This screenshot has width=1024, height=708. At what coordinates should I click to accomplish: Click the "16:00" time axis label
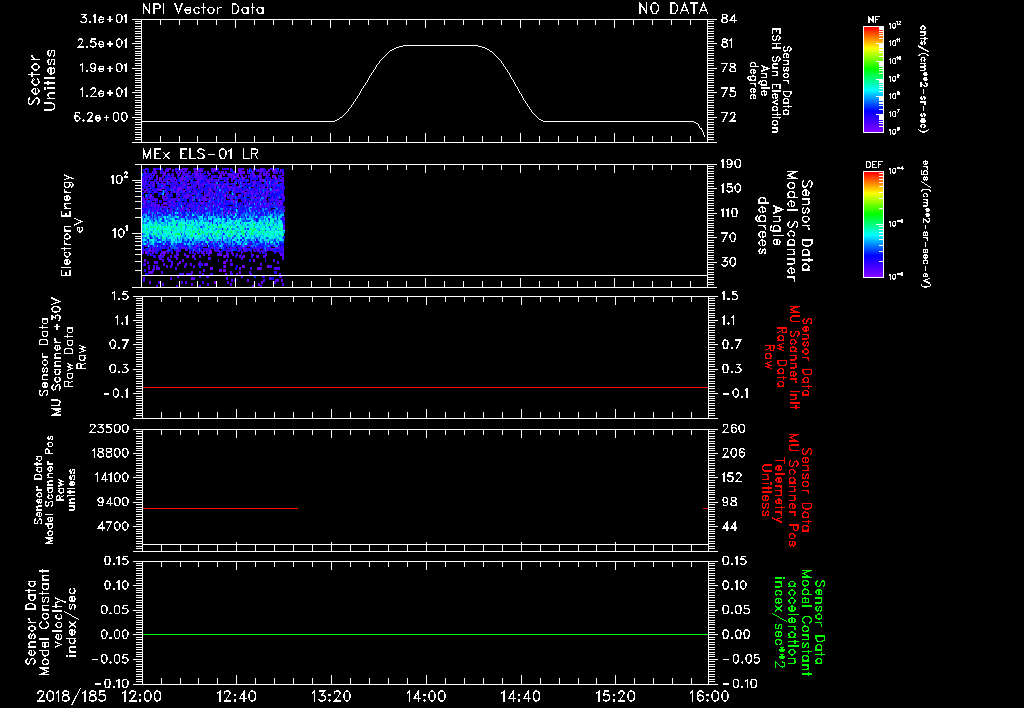tap(709, 696)
